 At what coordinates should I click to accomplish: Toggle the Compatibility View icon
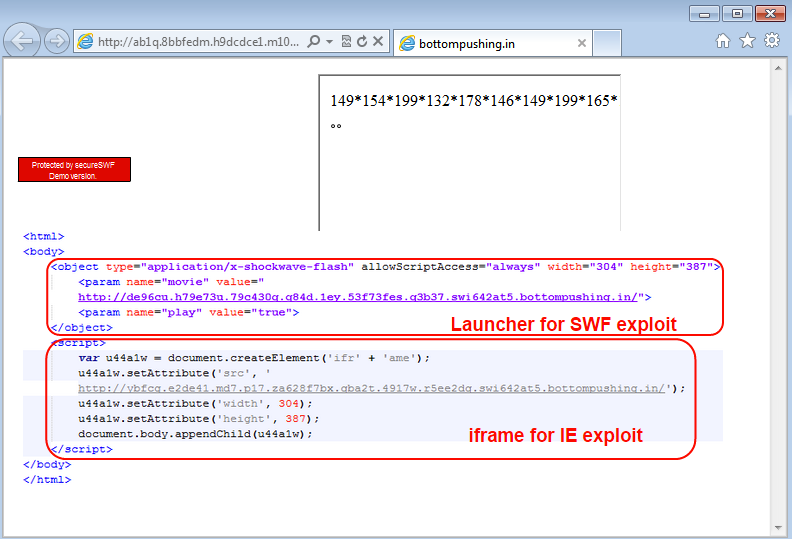[346, 41]
